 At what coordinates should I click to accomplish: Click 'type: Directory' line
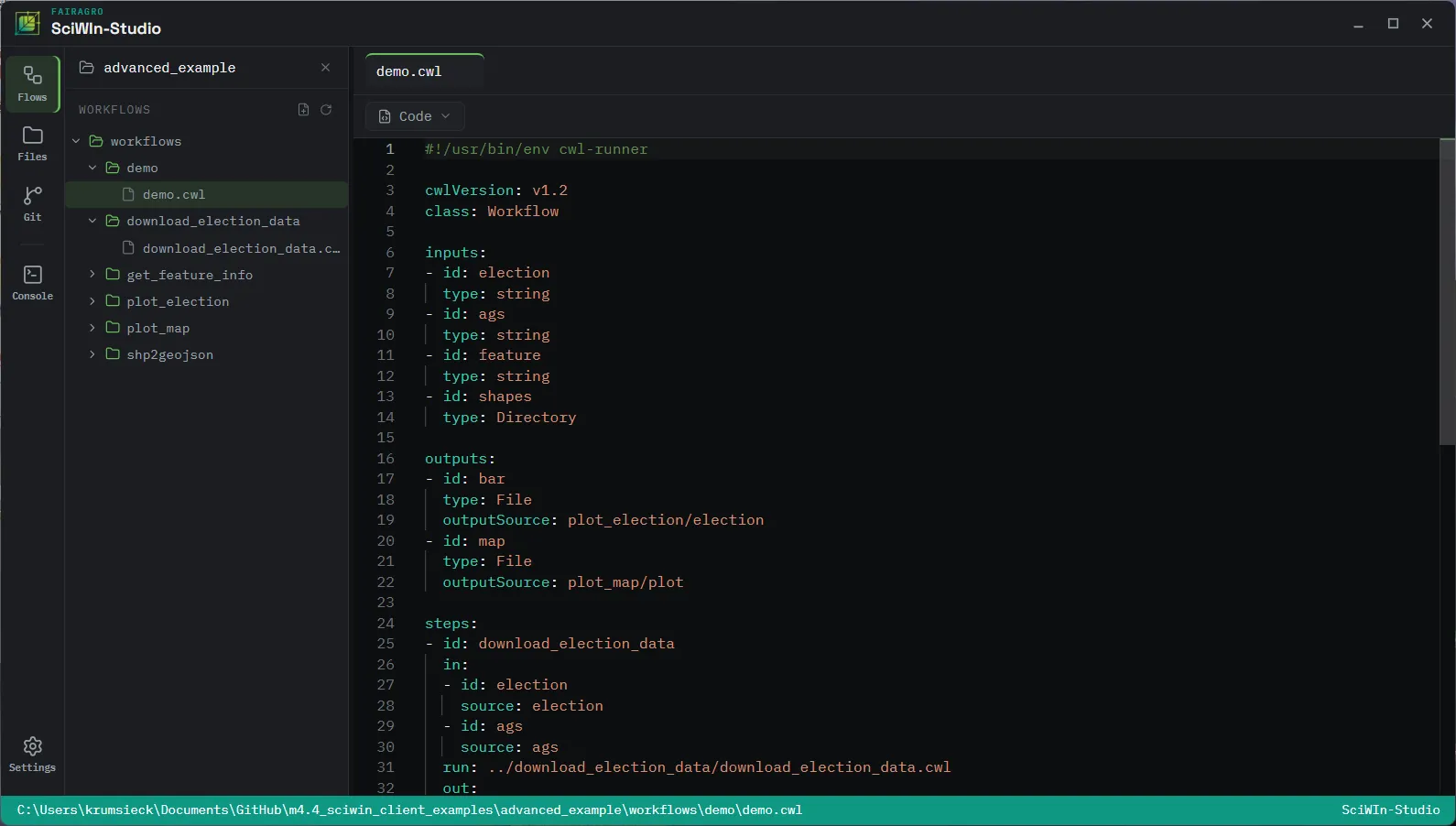coord(509,418)
